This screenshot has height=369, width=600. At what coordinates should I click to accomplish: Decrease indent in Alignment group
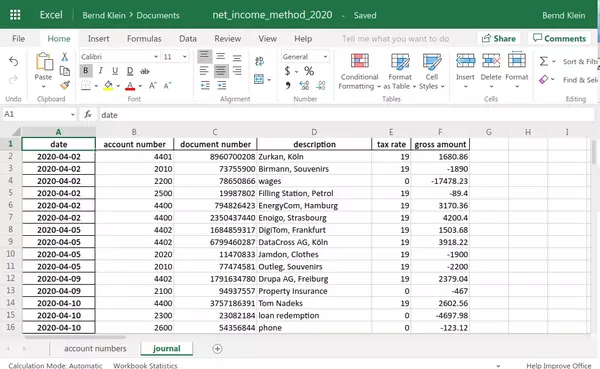coord(205,85)
